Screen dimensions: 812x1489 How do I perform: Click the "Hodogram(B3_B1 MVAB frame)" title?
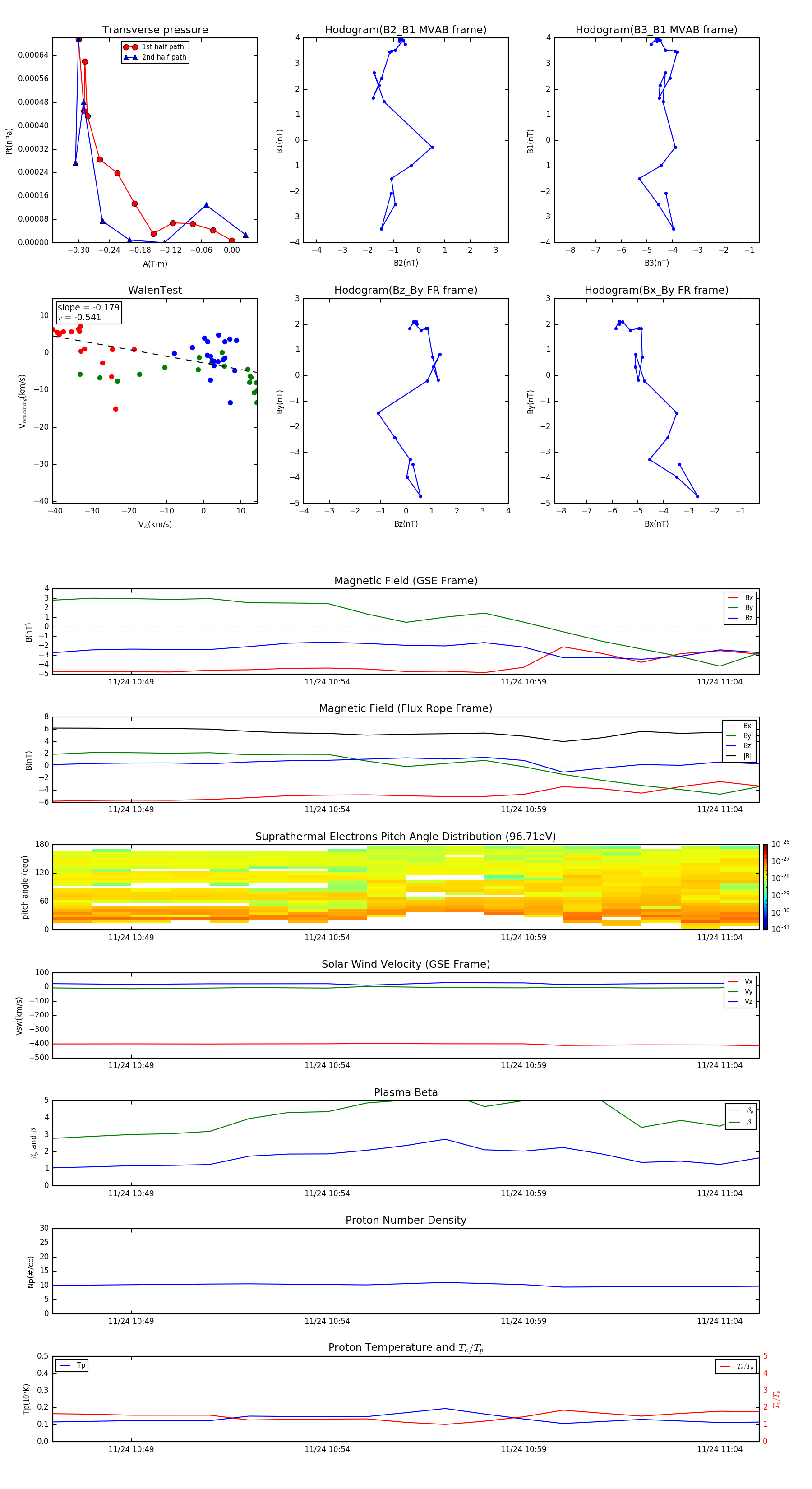coord(656,30)
